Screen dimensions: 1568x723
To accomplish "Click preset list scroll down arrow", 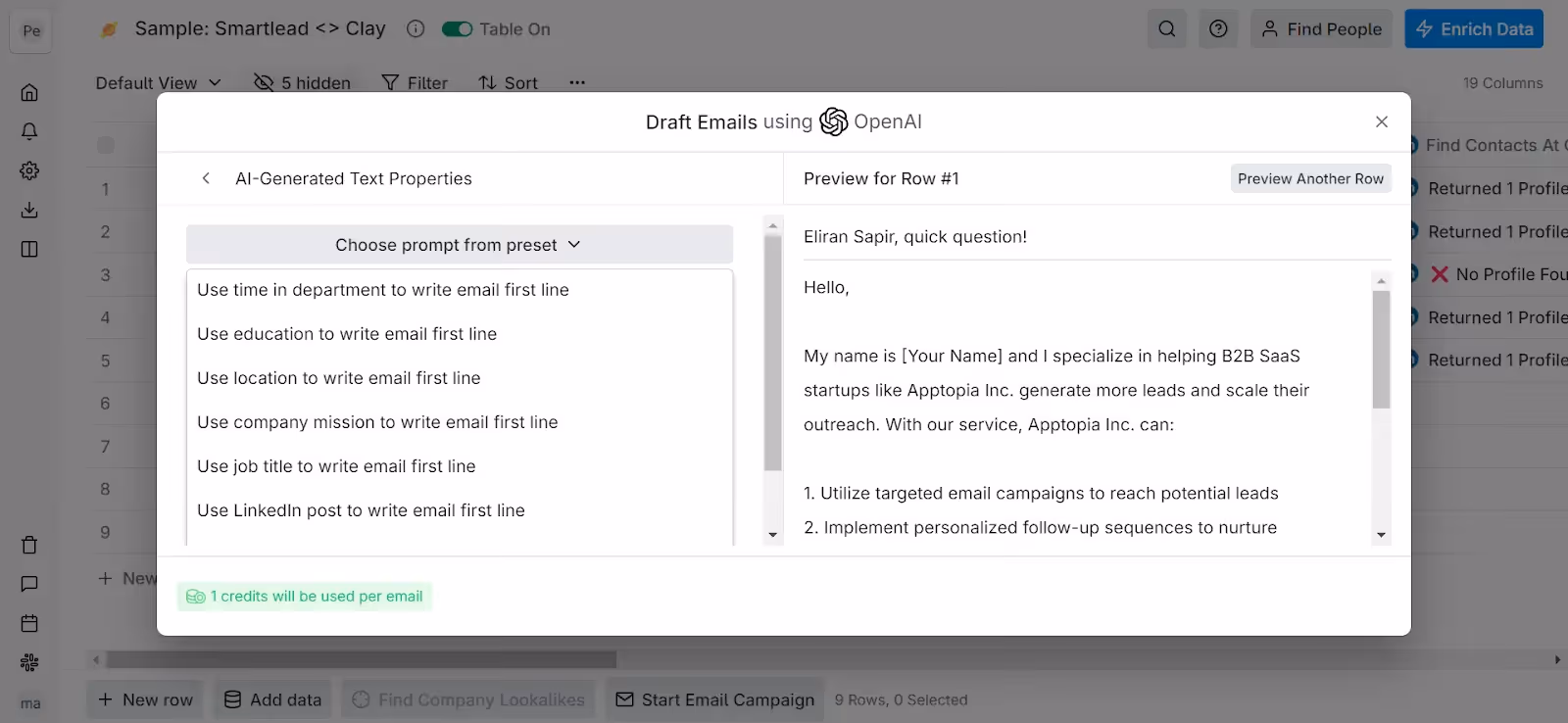I will [x=772, y=535].
